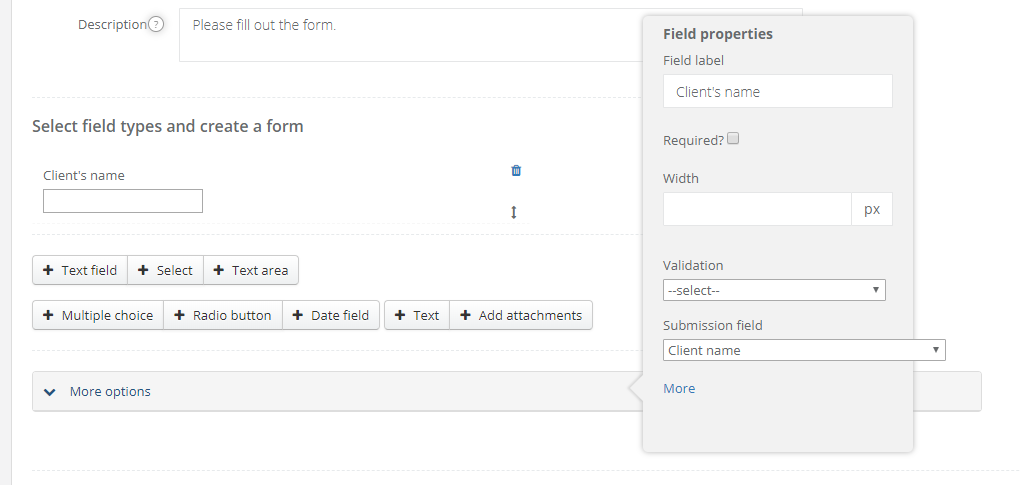Add a Text element
Screen dimensions: 1021x485
point(416,315)
